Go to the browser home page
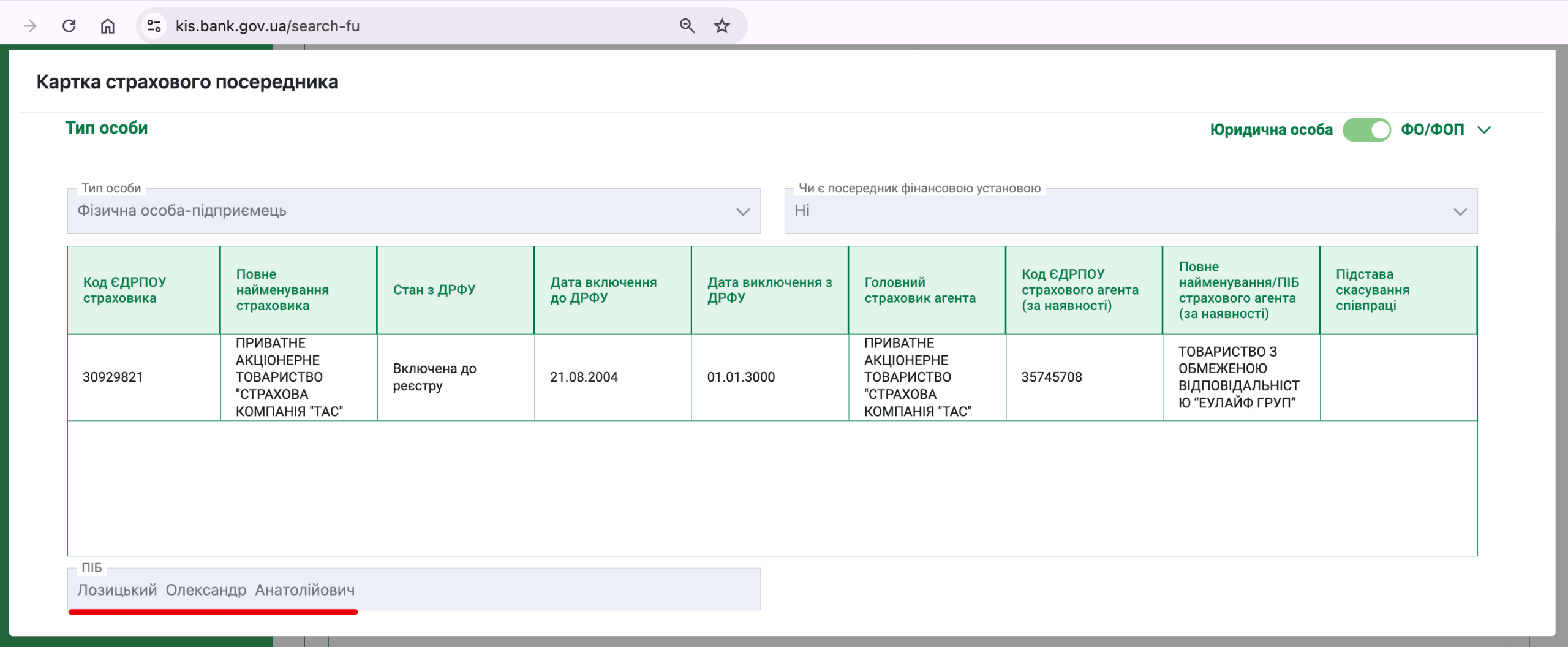 click(x=108, y=26)
